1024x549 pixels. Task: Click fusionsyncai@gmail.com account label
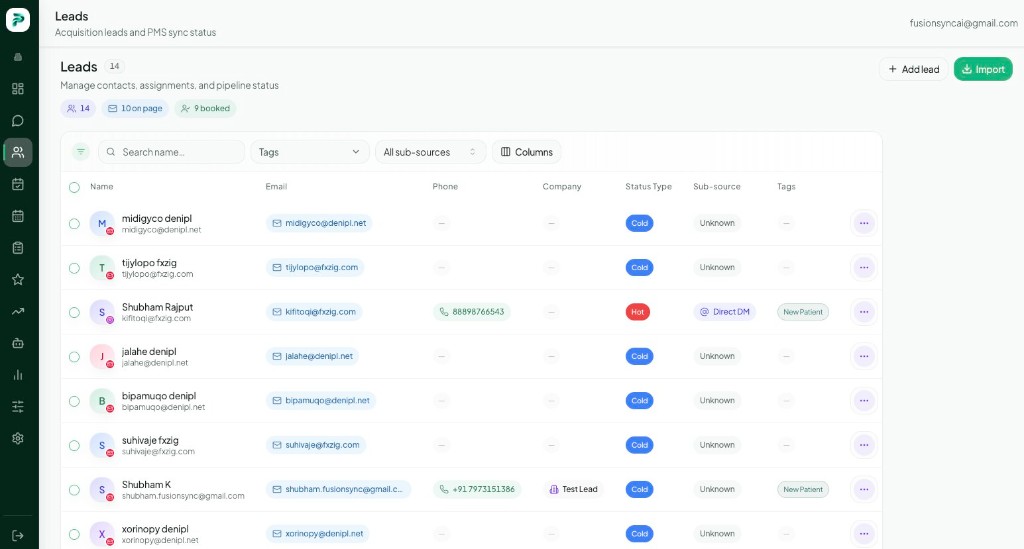[963, 24]
